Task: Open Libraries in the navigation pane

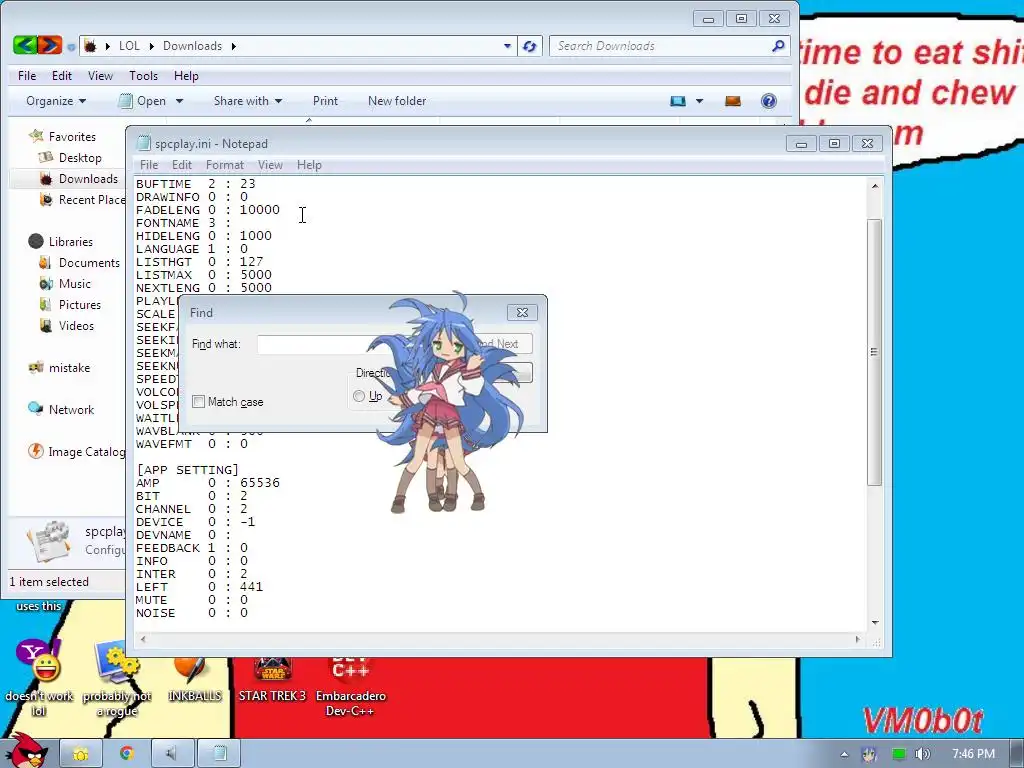Action: click(61, 242)
